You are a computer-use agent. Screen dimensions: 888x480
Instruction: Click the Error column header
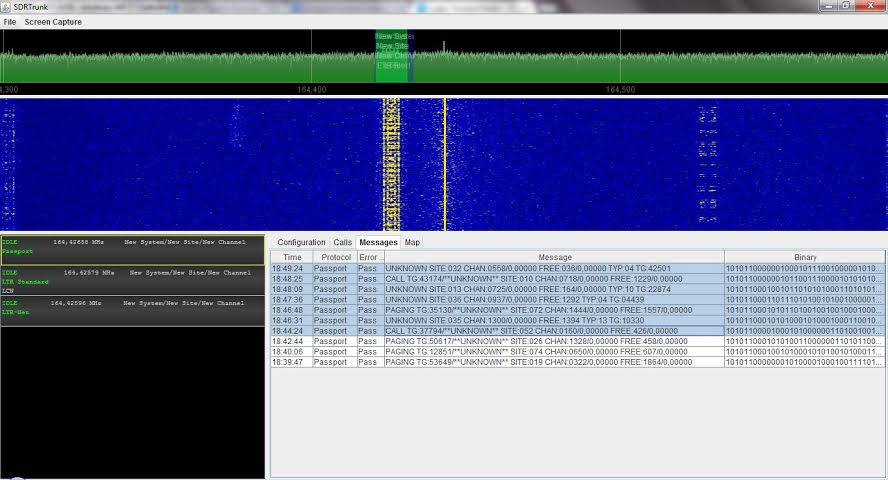(x=370, y=257)
